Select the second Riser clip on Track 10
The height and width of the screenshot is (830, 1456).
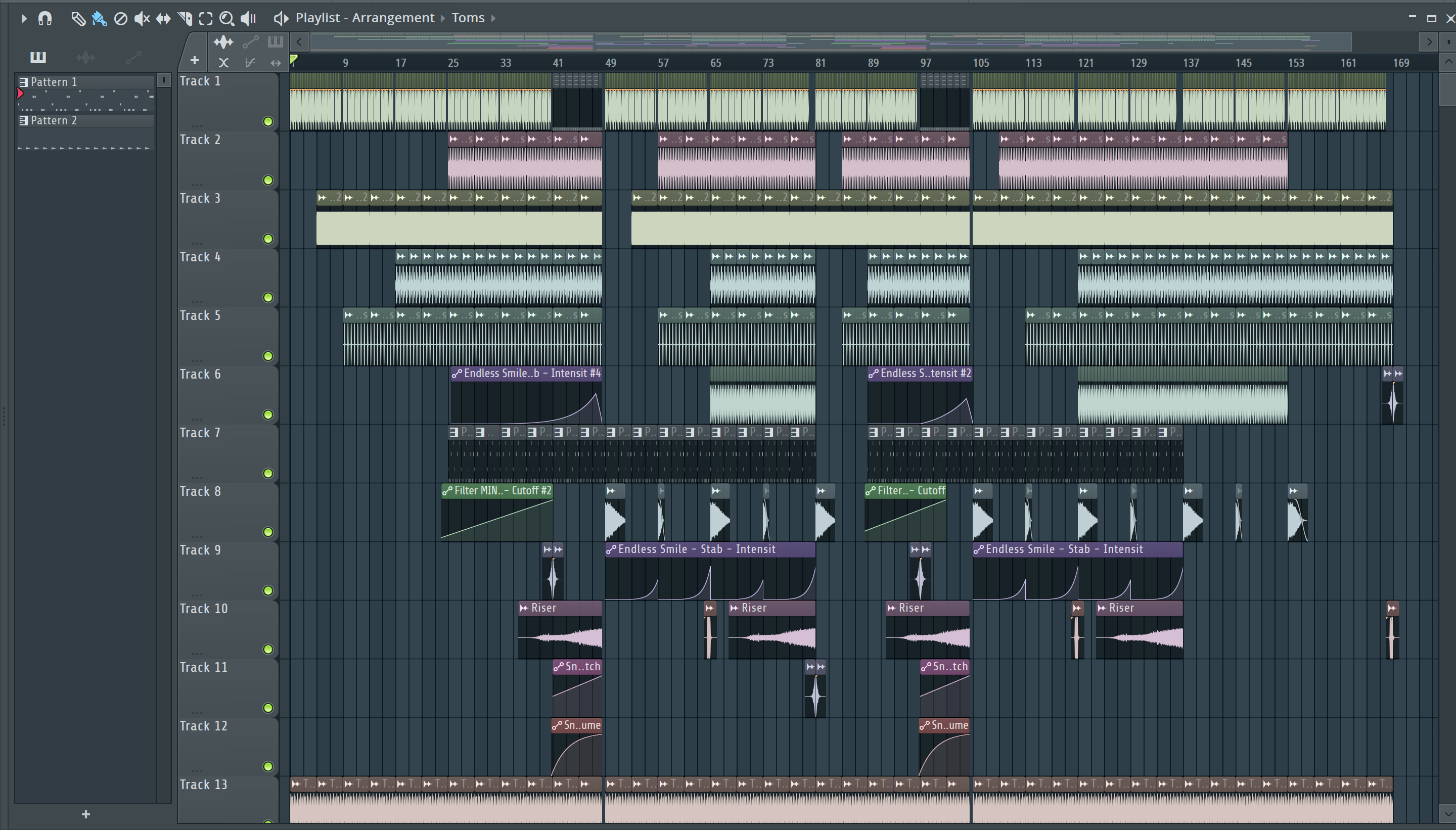(772, 630)
